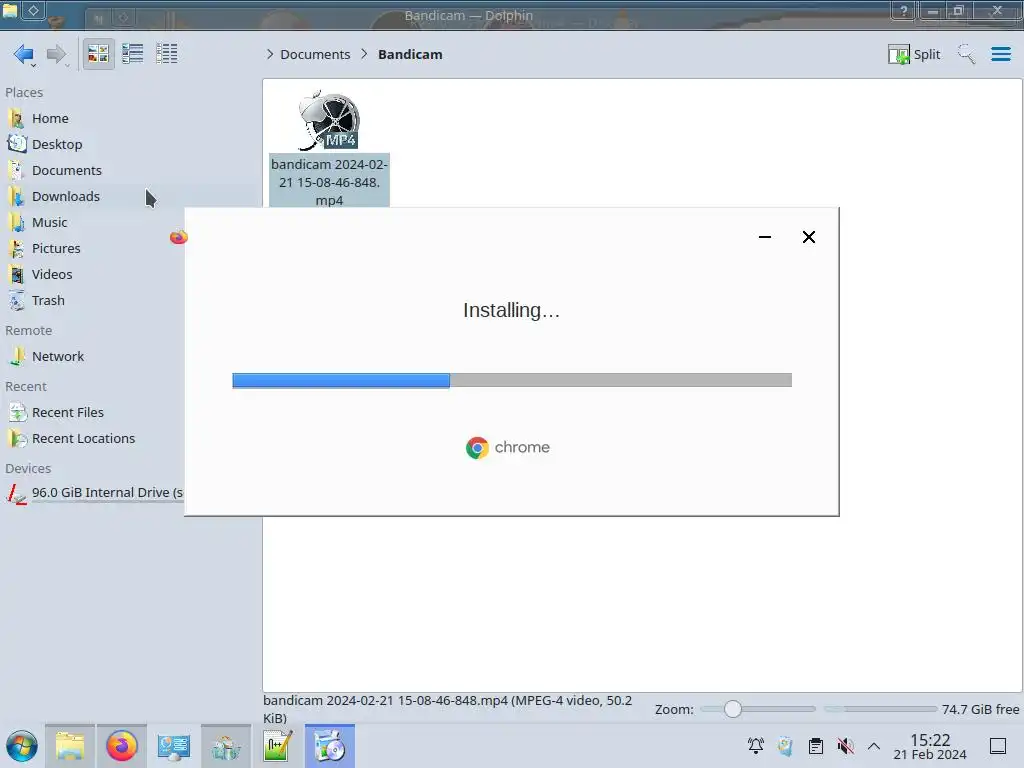Viewport: 1024px width, 768px height.
Task: Click the bandicam 2024-02-21 file name
Action: click(329, 182)
